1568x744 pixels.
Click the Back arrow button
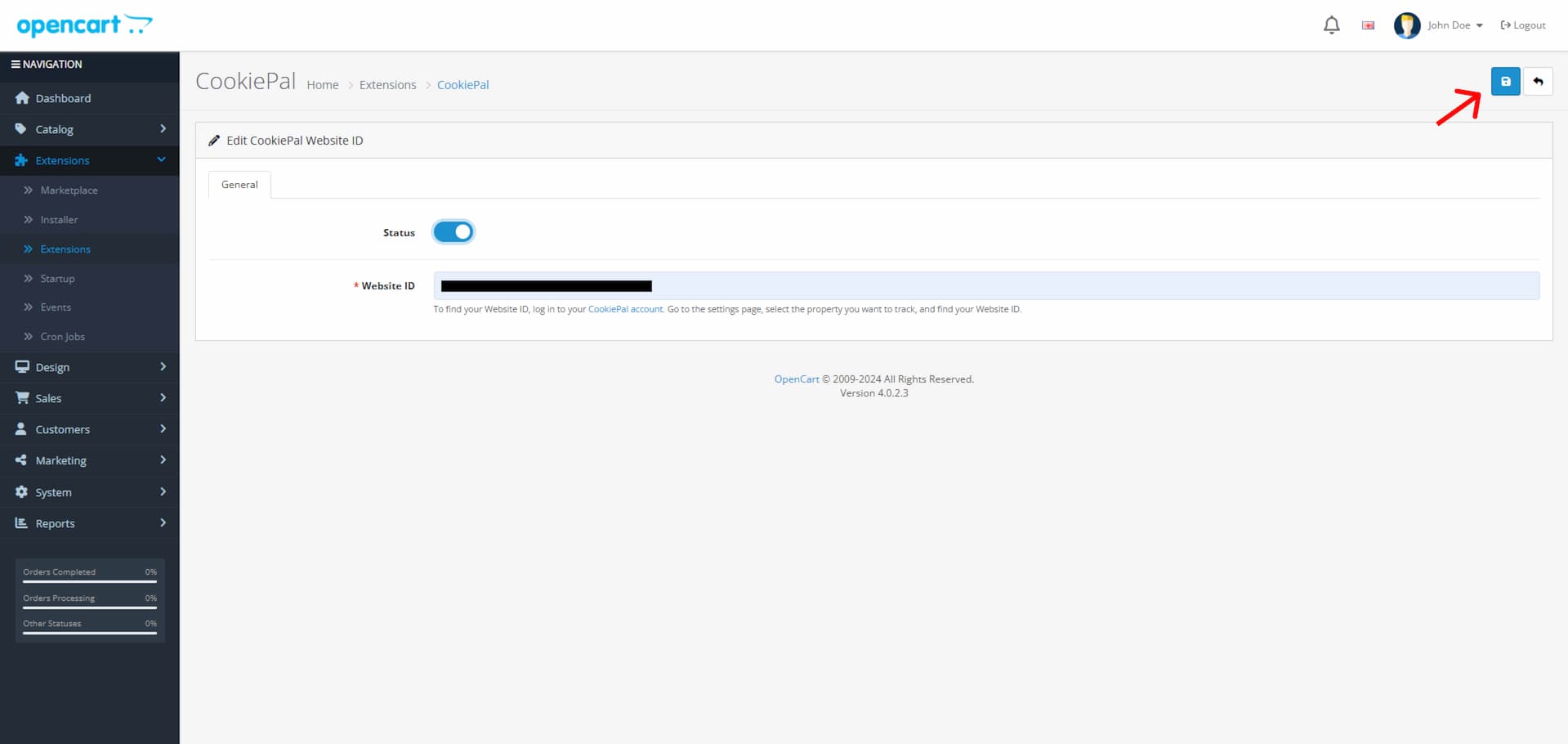click(1538, 82)
